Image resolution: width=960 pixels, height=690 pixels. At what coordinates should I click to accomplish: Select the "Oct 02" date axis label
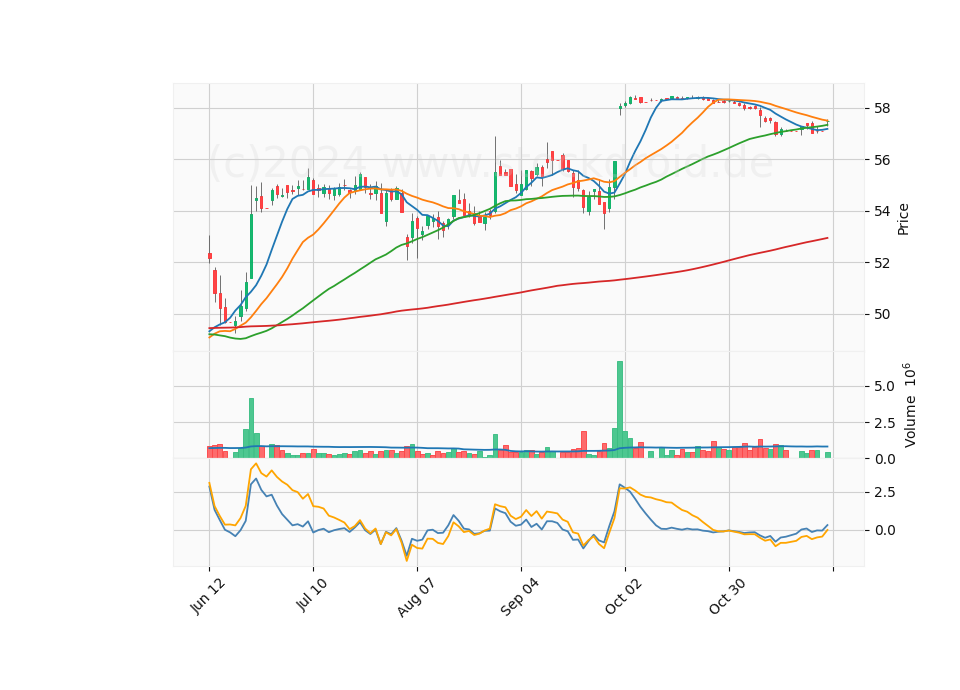[x=624, y=596]
